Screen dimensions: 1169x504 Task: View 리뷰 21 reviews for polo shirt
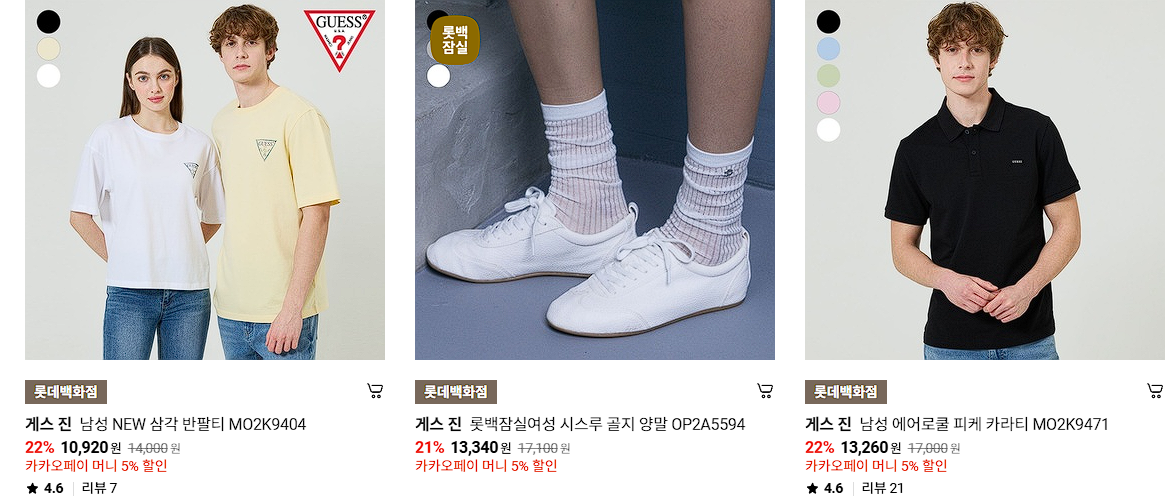pyautogui.click(x=883, y=489)
